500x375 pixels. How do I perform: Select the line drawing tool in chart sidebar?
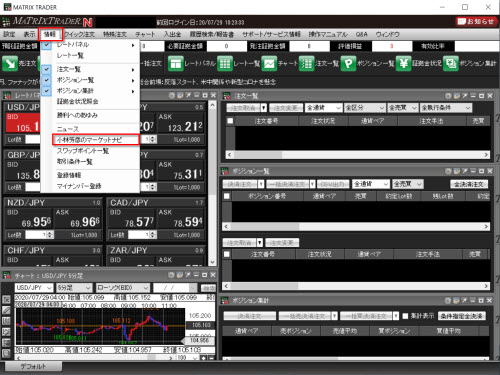pos(6,310)
